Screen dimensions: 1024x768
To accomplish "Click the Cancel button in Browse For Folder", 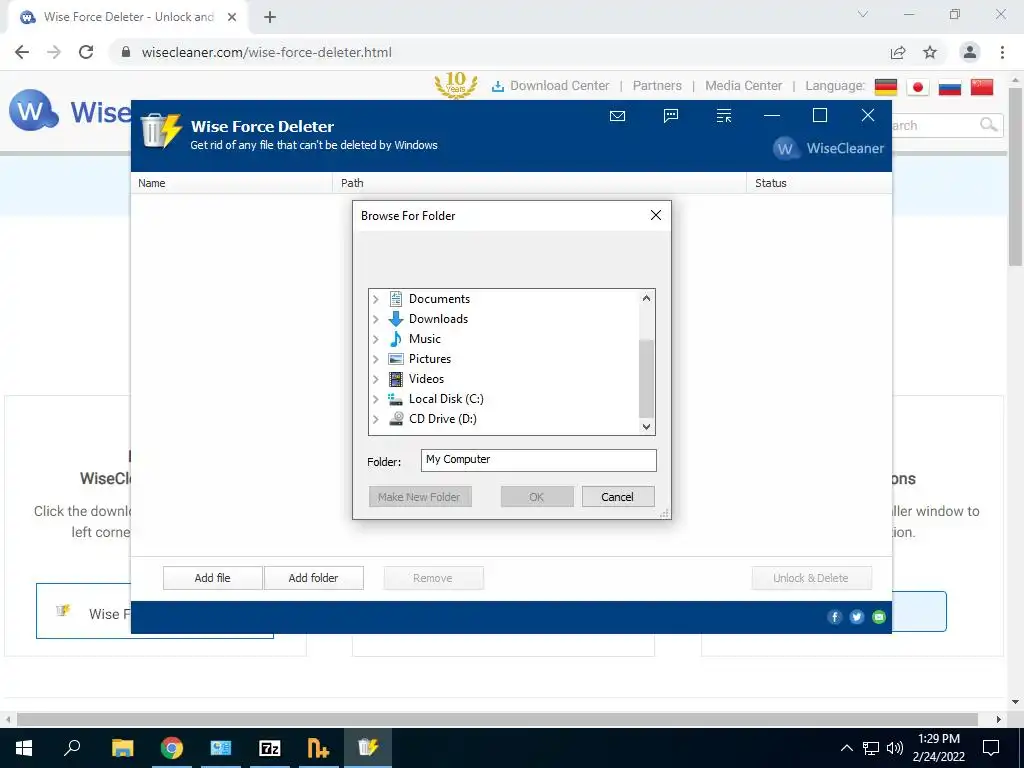I will [617, 497].
